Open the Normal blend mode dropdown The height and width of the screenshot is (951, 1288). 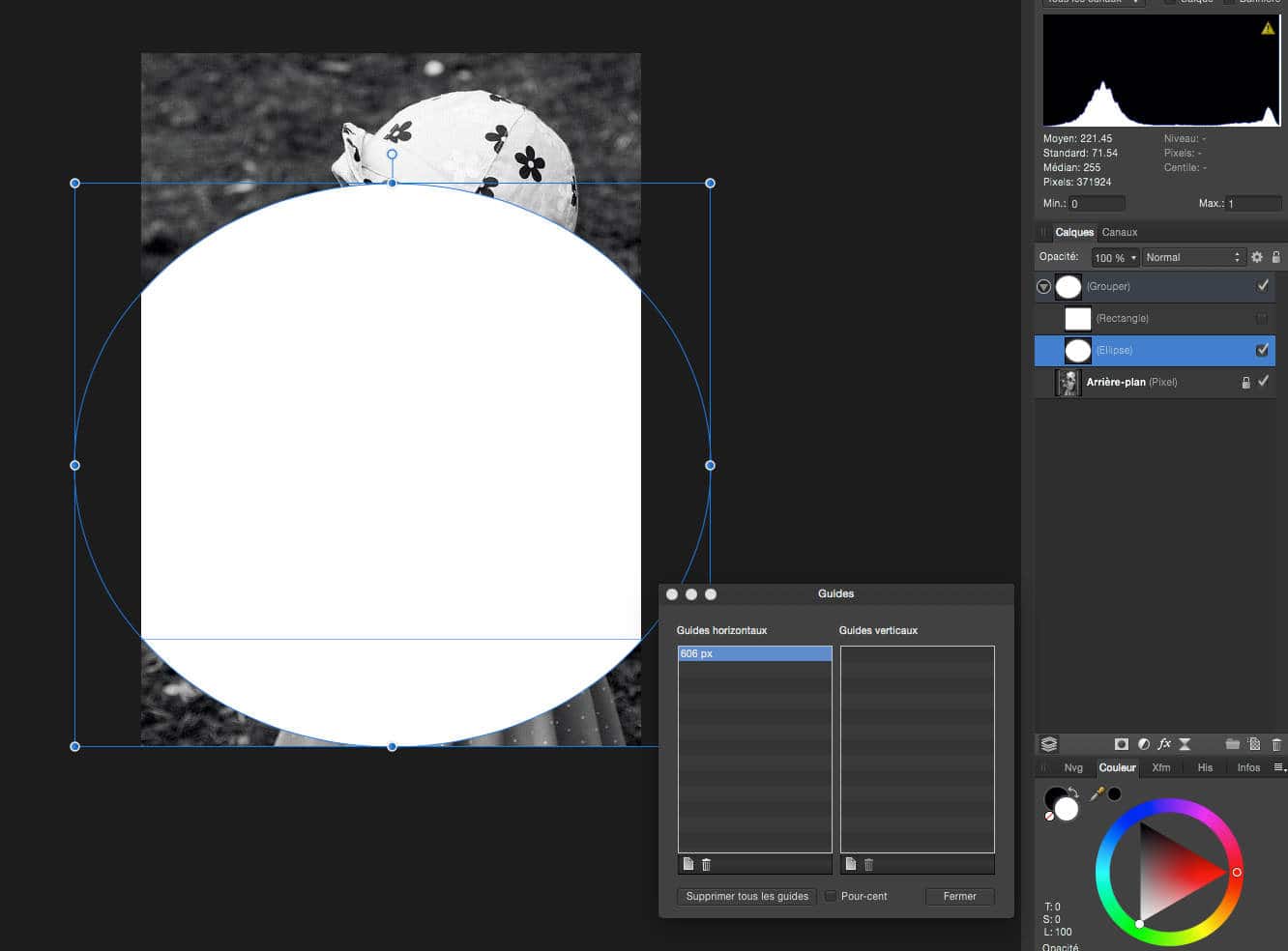[1193, 257]
